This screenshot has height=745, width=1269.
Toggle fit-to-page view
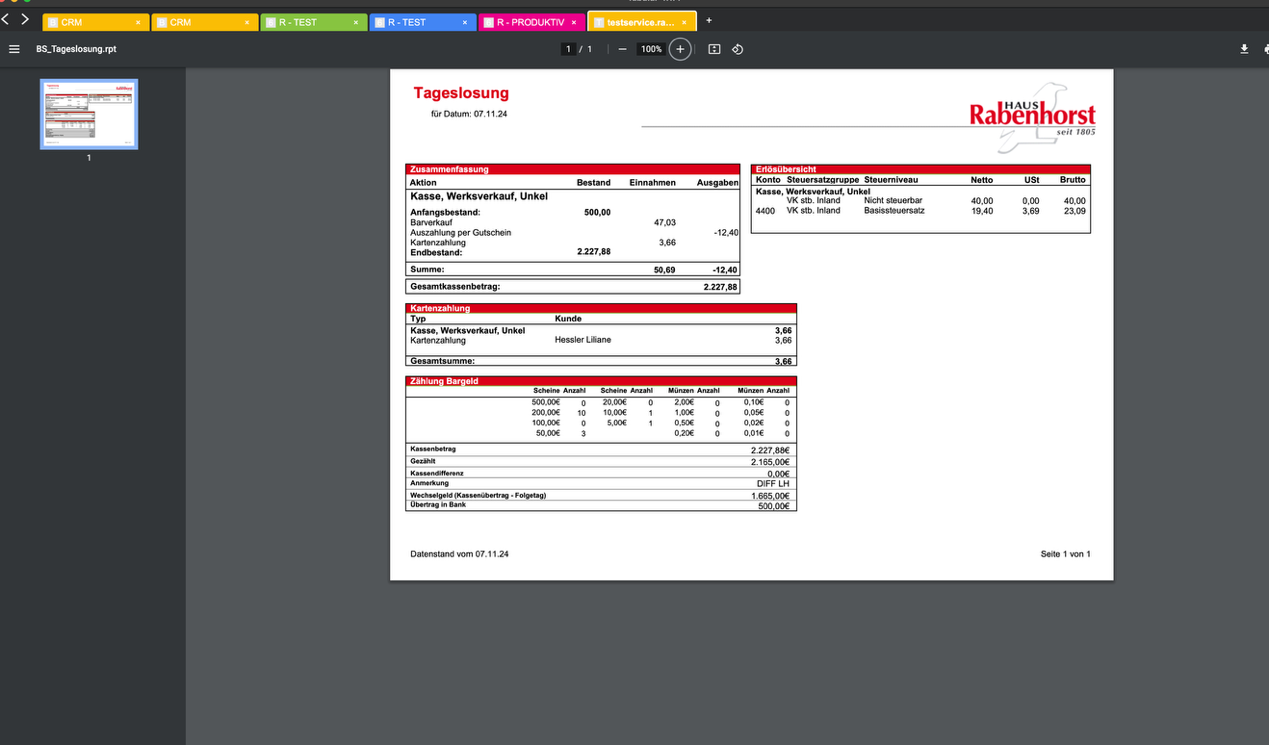713,48
